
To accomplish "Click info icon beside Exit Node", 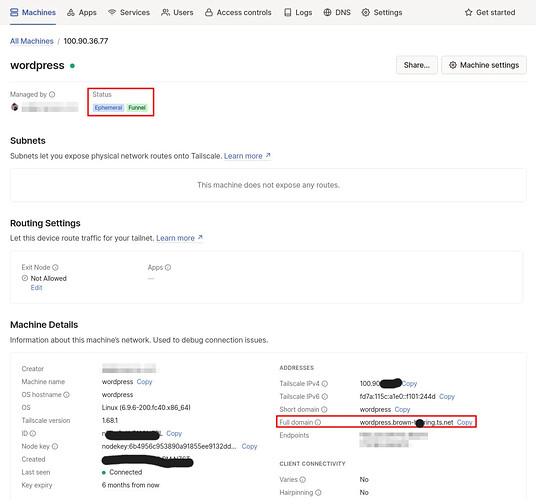I will (x=55, y=267).
